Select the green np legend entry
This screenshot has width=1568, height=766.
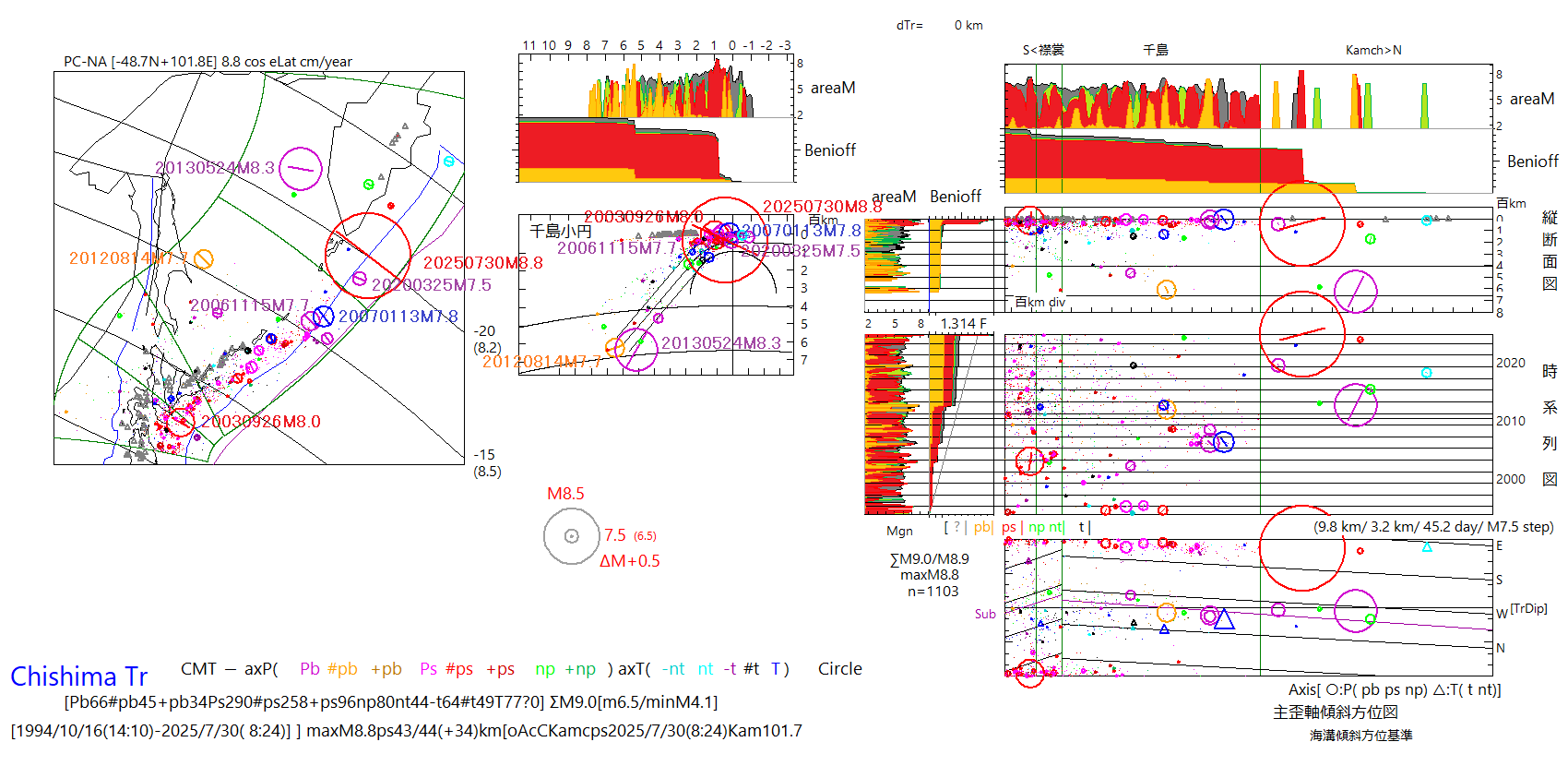coord(544,669)
